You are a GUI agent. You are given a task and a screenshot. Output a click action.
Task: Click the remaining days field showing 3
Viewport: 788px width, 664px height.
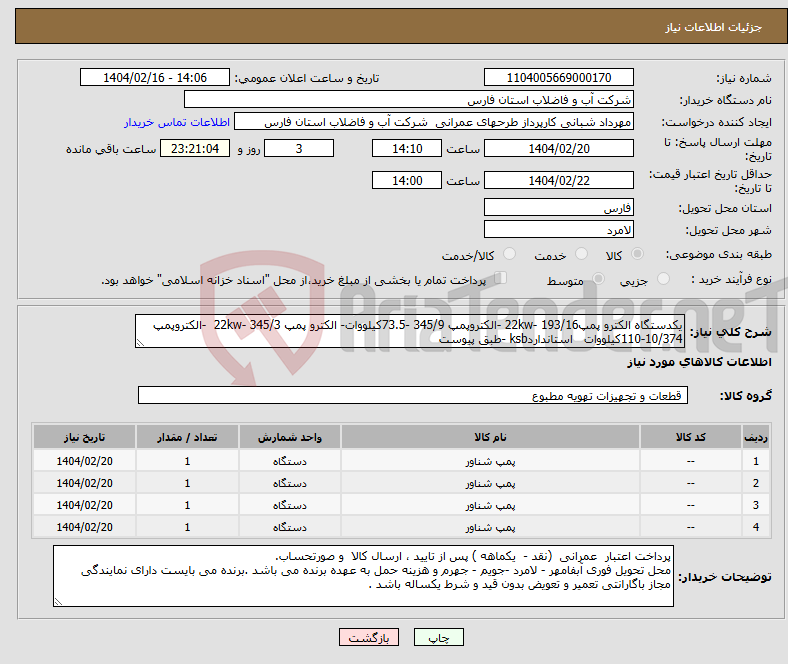pyautogui.click(x=299, y=148)
